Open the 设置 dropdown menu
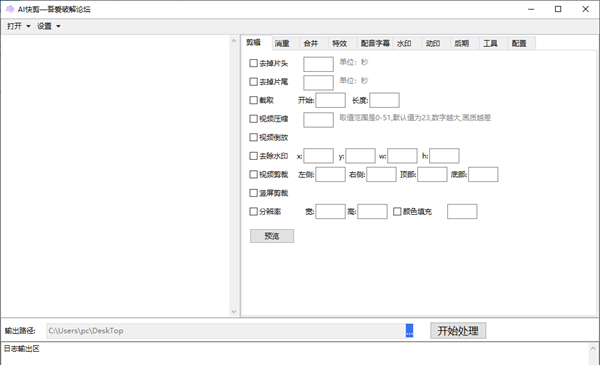 pos(49,26)
